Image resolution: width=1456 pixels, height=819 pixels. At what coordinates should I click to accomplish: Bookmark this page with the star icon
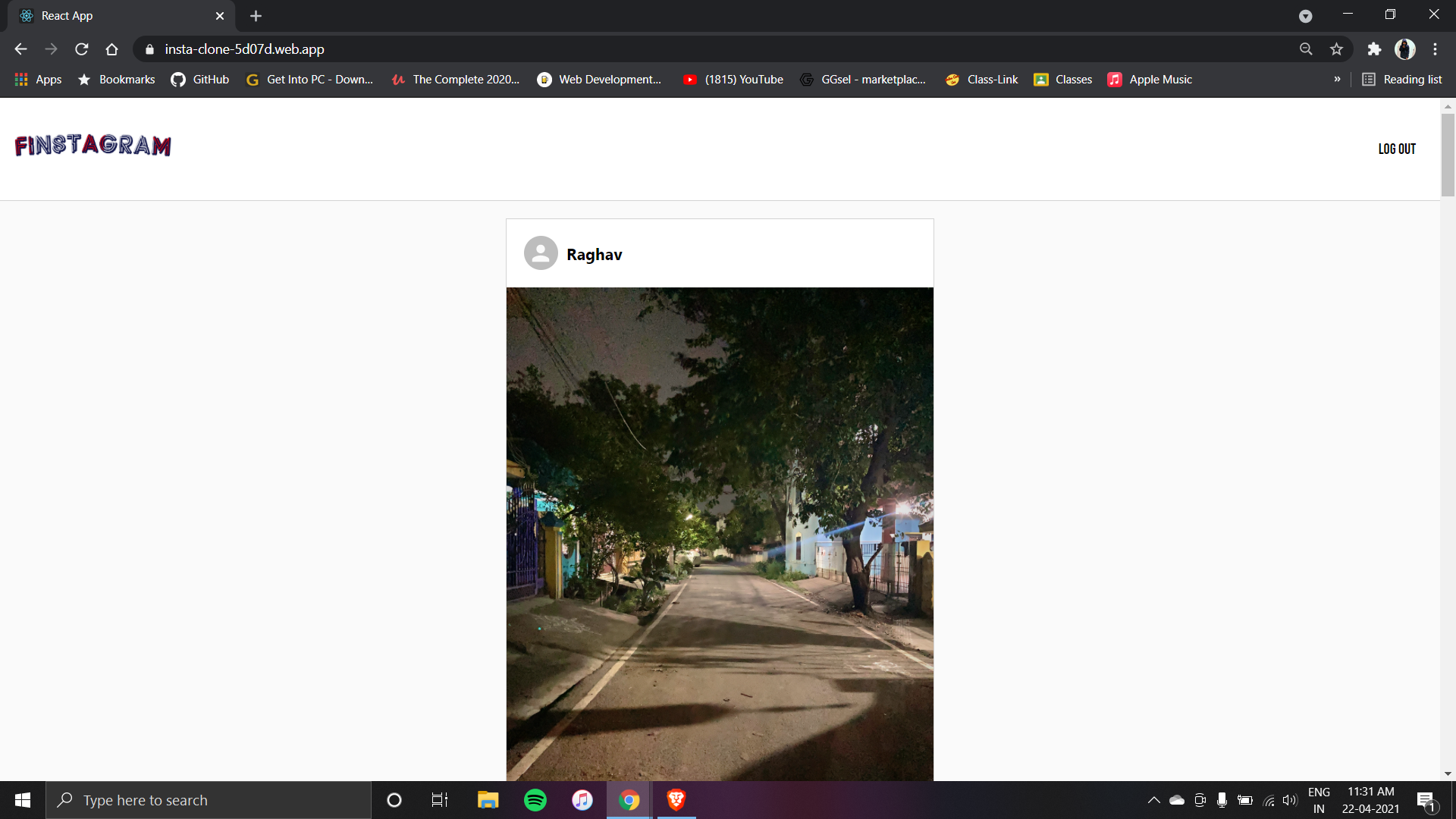click(x=1336, y=49)
